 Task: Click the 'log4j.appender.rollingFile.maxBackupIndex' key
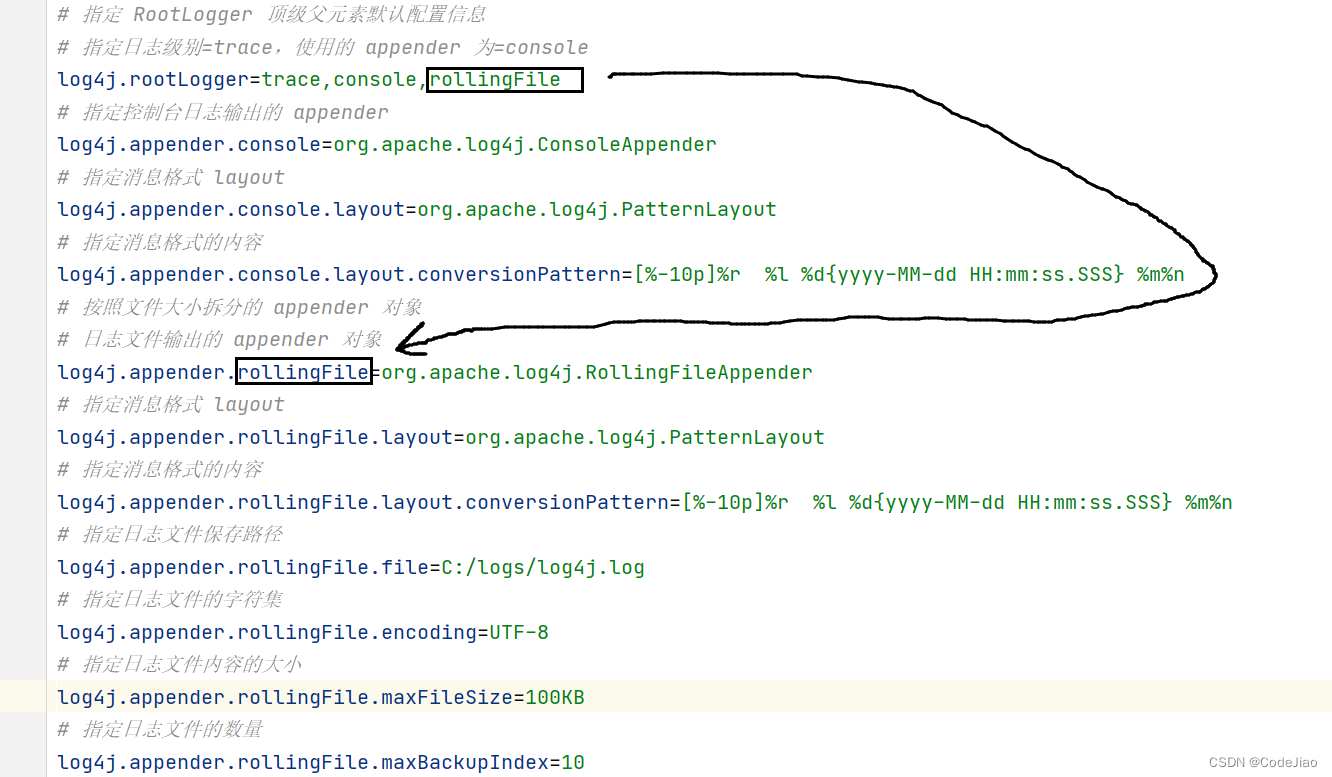click(x=303, y=763)
